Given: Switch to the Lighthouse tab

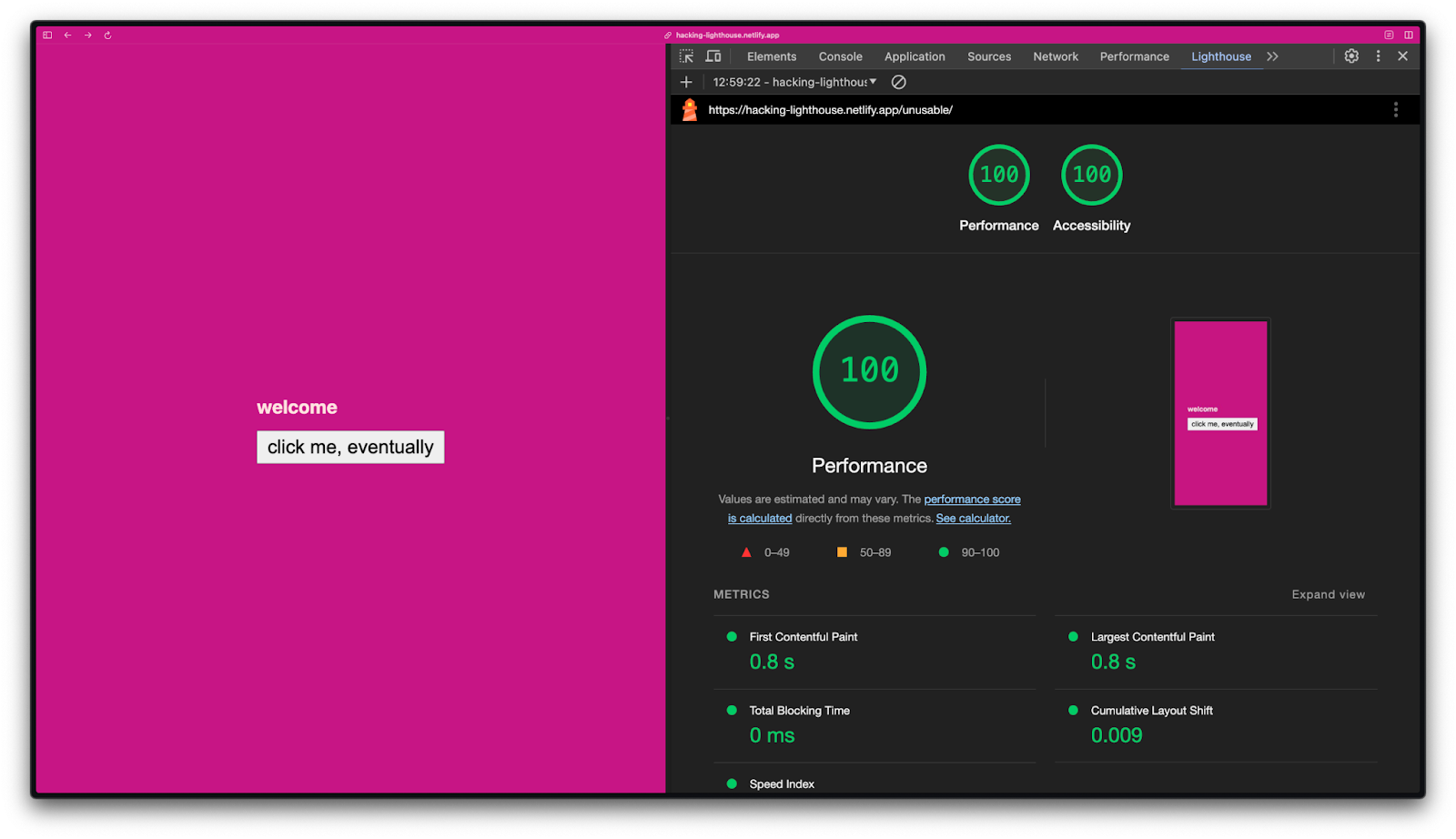Looking at the screenshot, I should [1220, 56].
